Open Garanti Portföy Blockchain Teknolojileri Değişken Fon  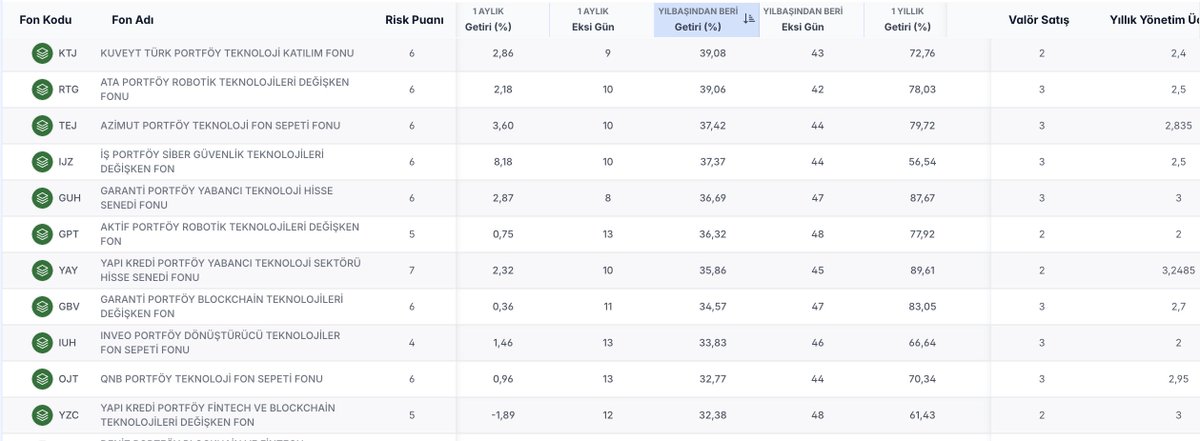coord(222,306)
